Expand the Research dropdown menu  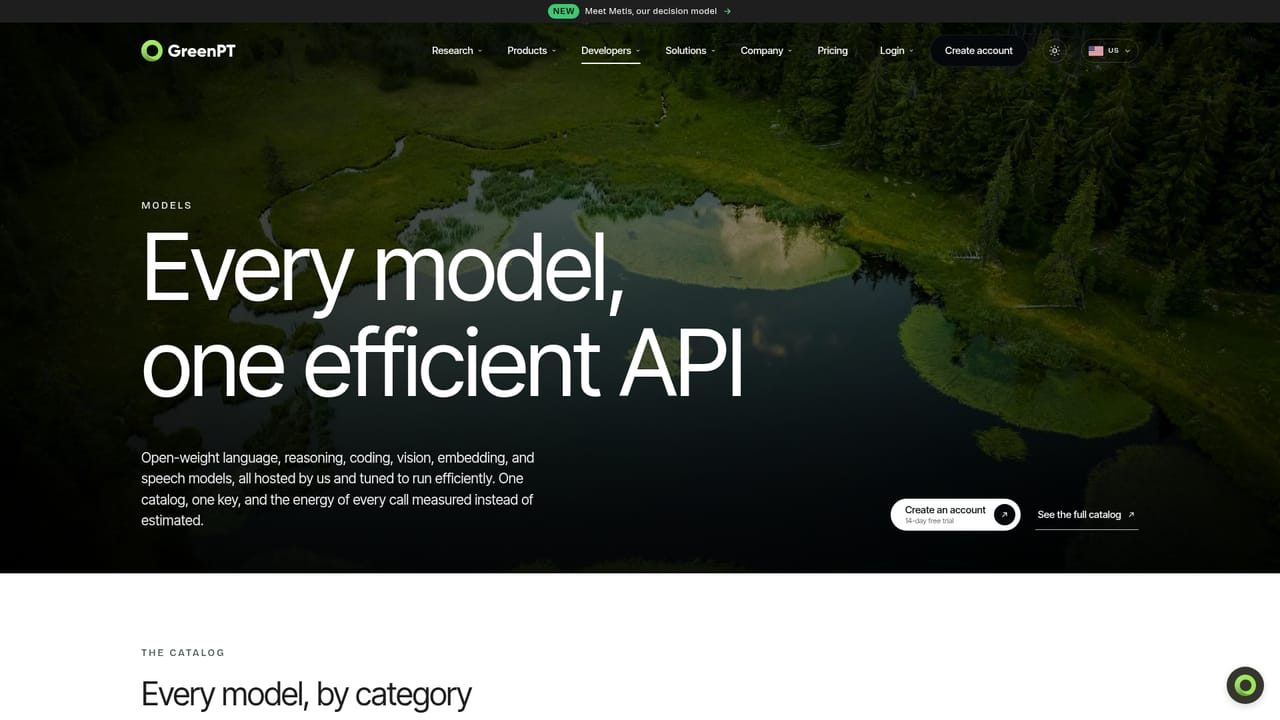[x=457, y=51]
